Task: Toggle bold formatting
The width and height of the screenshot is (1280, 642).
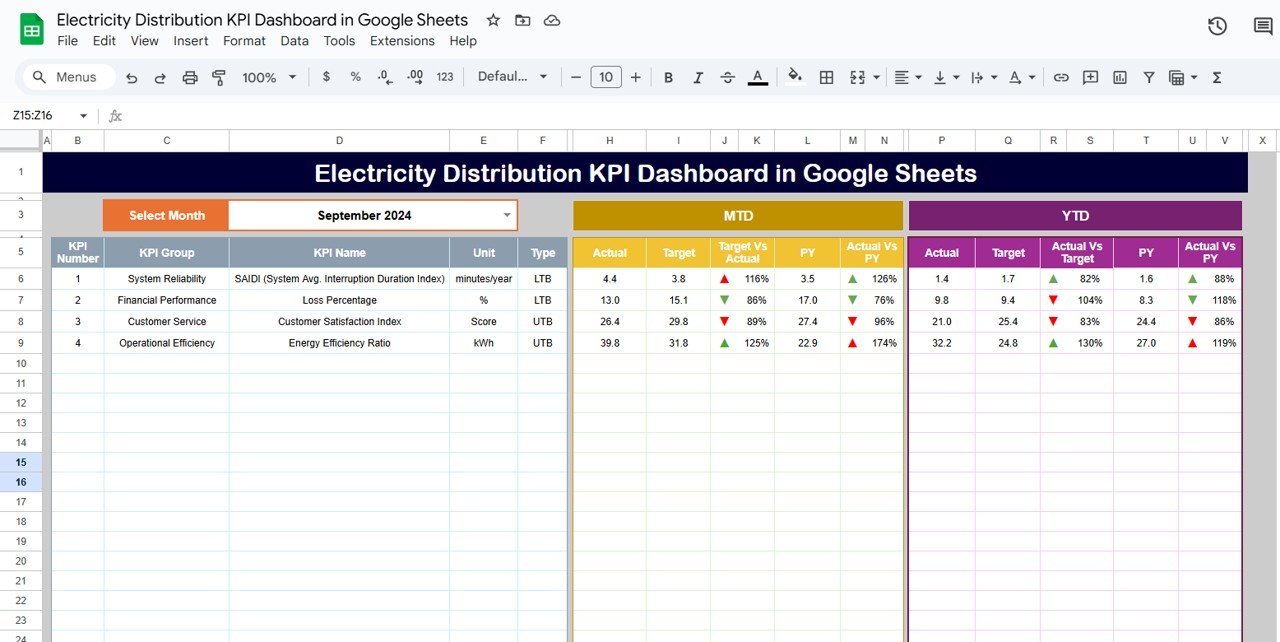Action: pos(668,77)
